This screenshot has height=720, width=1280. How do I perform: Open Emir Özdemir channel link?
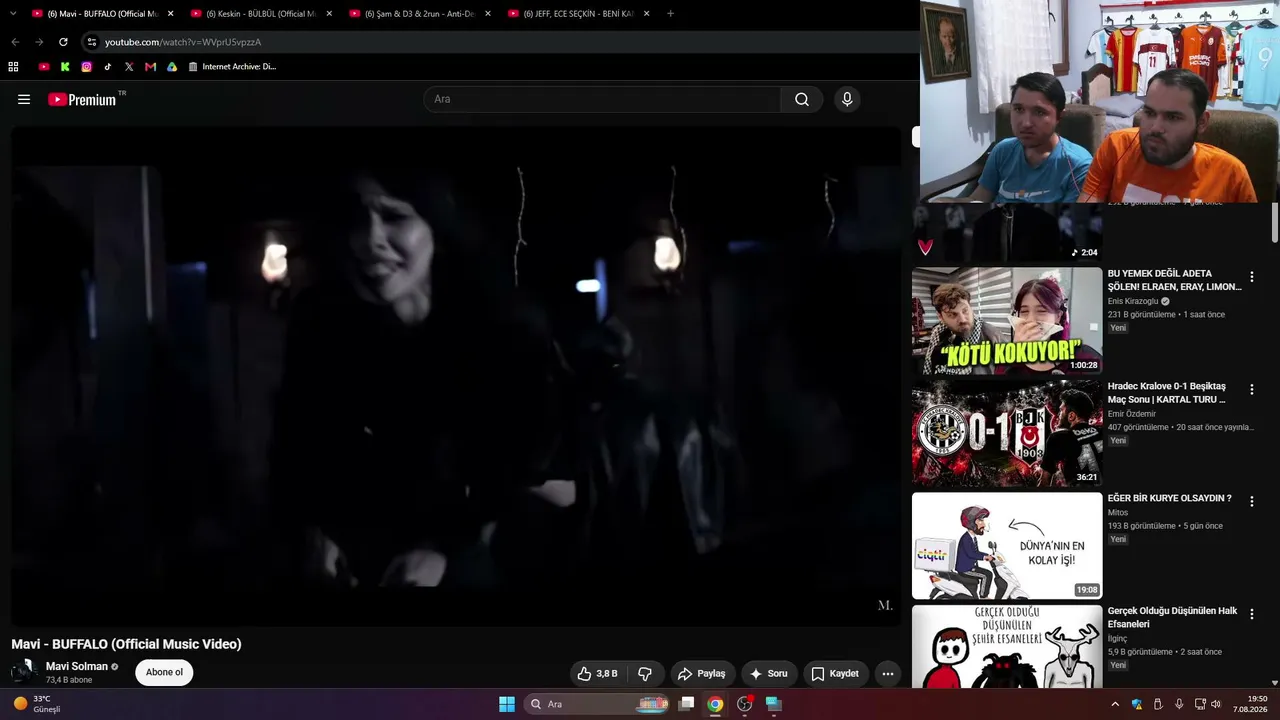point(1132,414)
